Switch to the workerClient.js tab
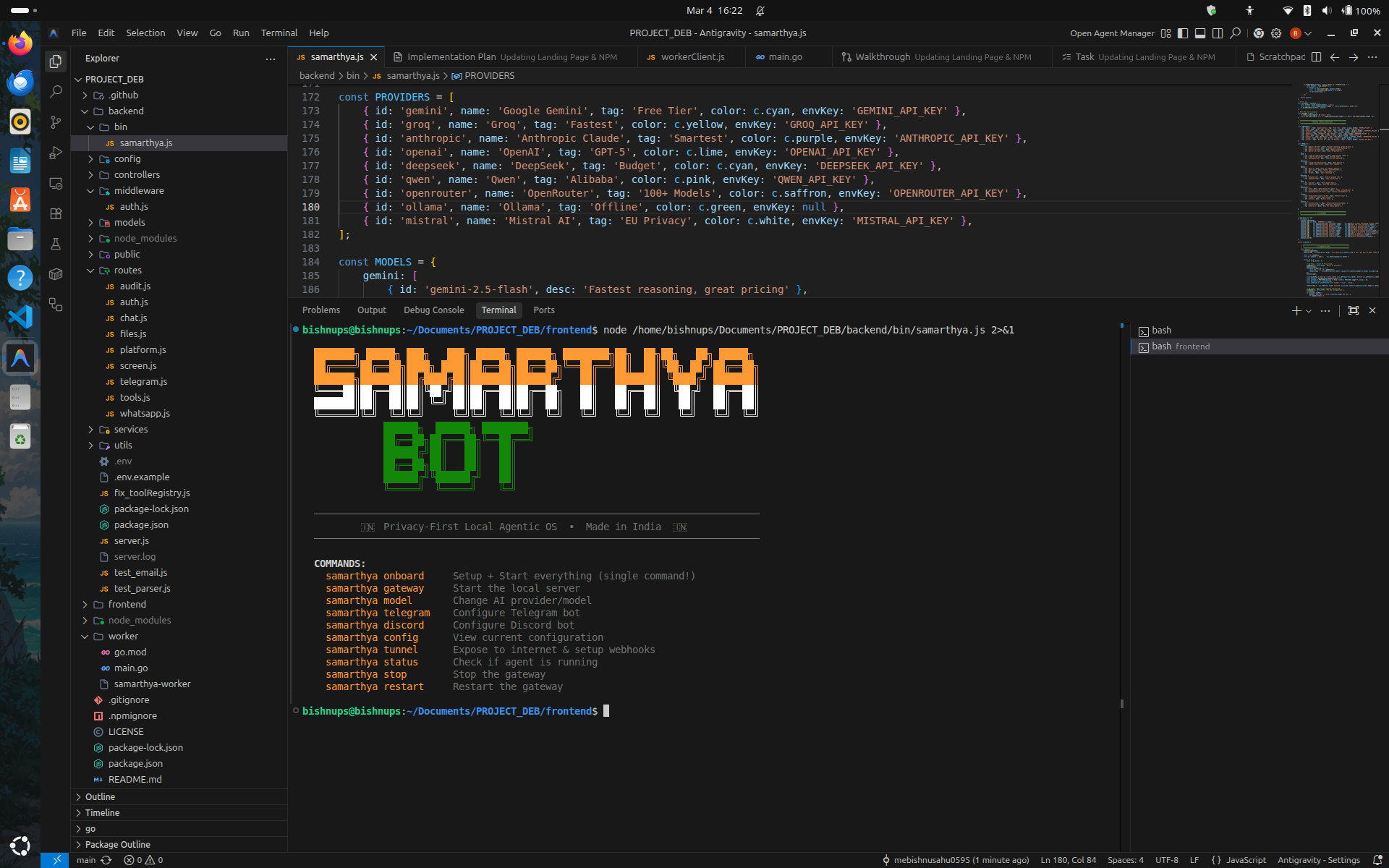Image resolution: width=1389 pixels, height=868 pixels. tap(691, 56)
